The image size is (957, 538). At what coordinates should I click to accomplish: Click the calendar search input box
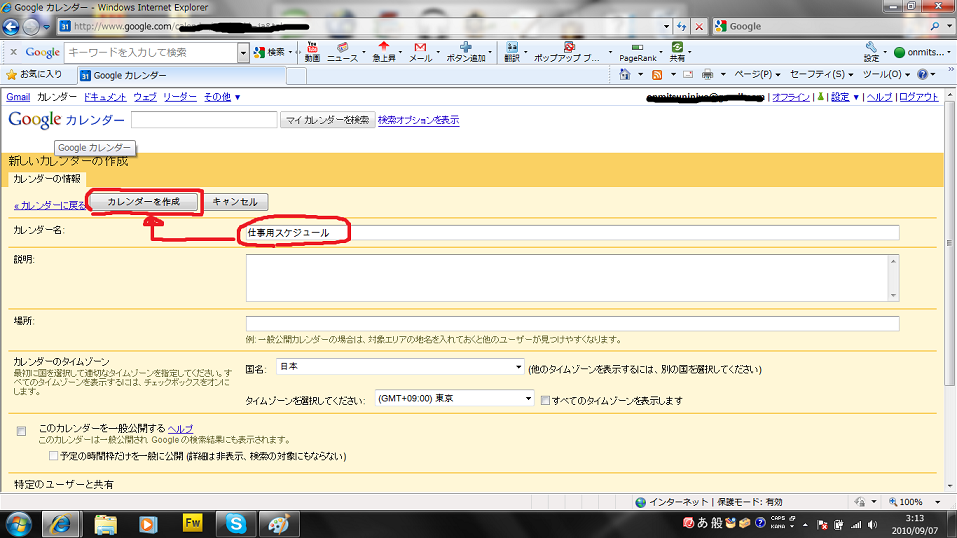[204, 120]
